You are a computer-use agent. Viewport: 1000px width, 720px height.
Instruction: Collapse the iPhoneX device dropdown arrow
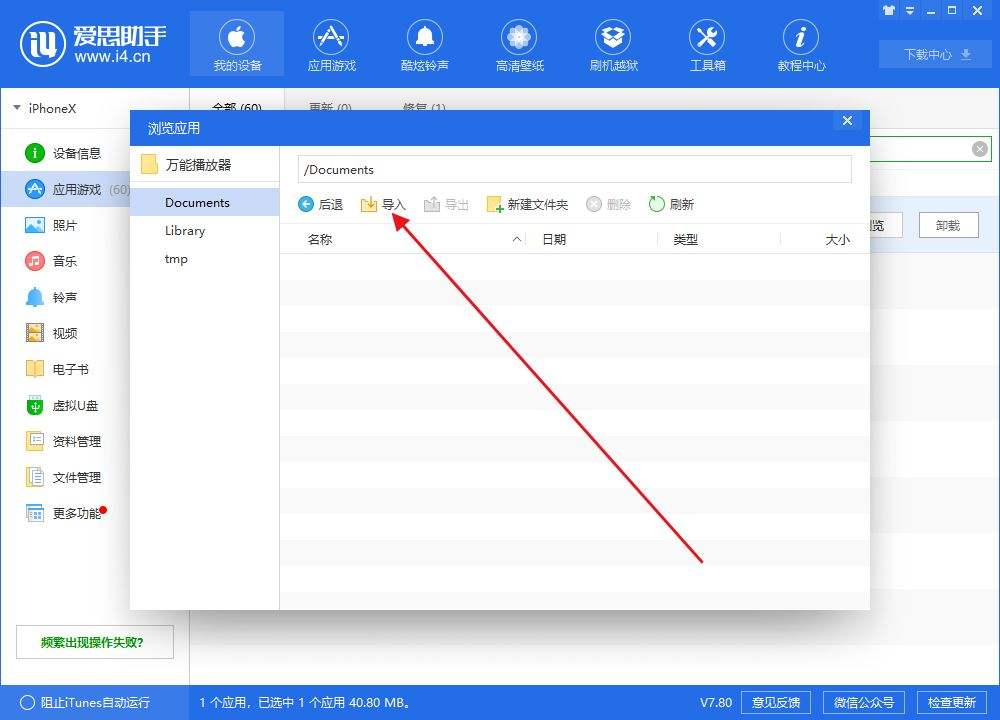pos(17,108)
